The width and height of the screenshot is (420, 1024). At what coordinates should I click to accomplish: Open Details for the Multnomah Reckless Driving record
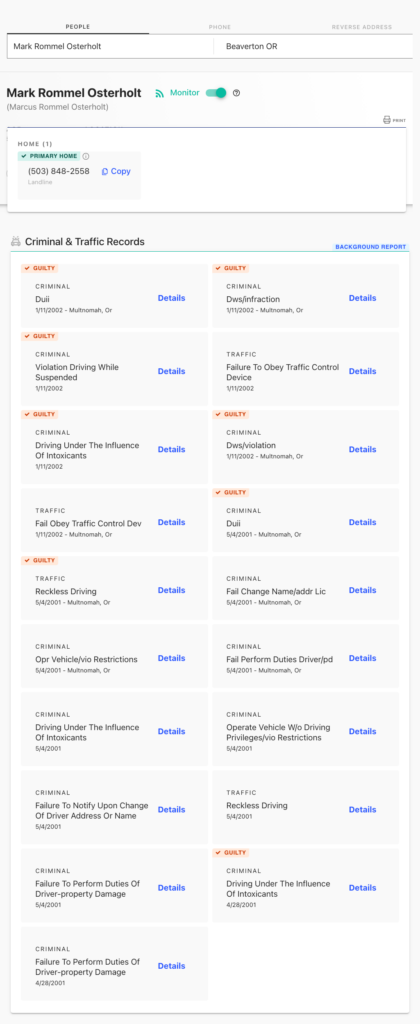(x=171, y=590)
